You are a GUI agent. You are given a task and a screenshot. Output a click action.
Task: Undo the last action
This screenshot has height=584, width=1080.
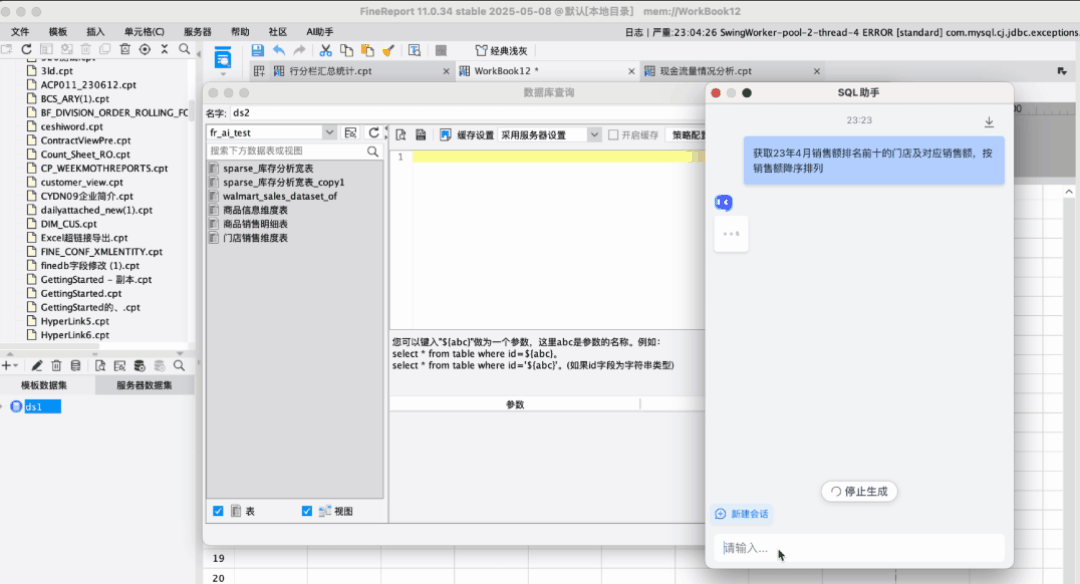(279, 50)
